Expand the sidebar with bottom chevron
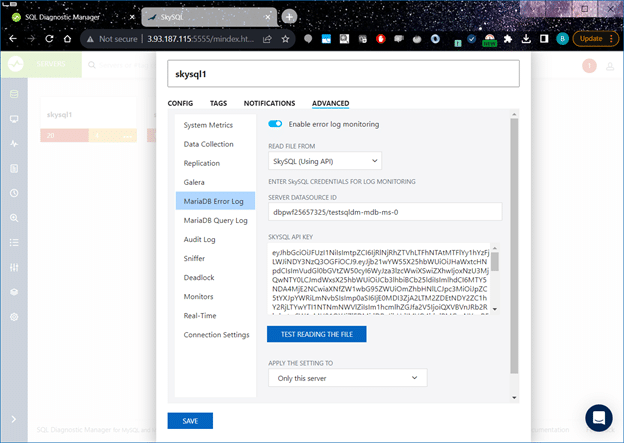This screenshot has height=443, width=624. (14, 419)
